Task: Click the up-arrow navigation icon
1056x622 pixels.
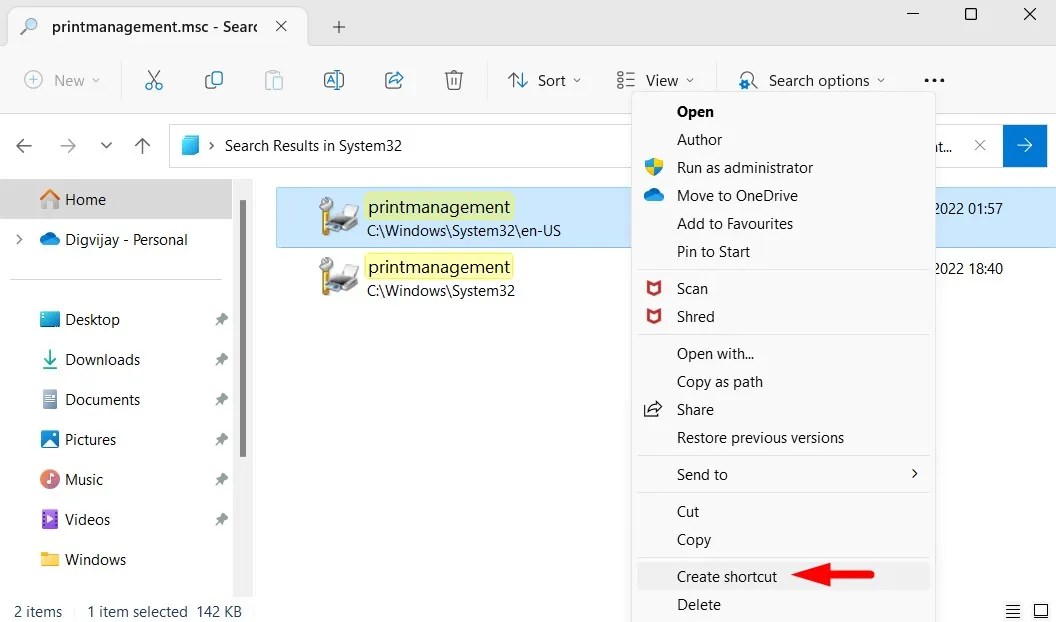Action: [142, 146]
